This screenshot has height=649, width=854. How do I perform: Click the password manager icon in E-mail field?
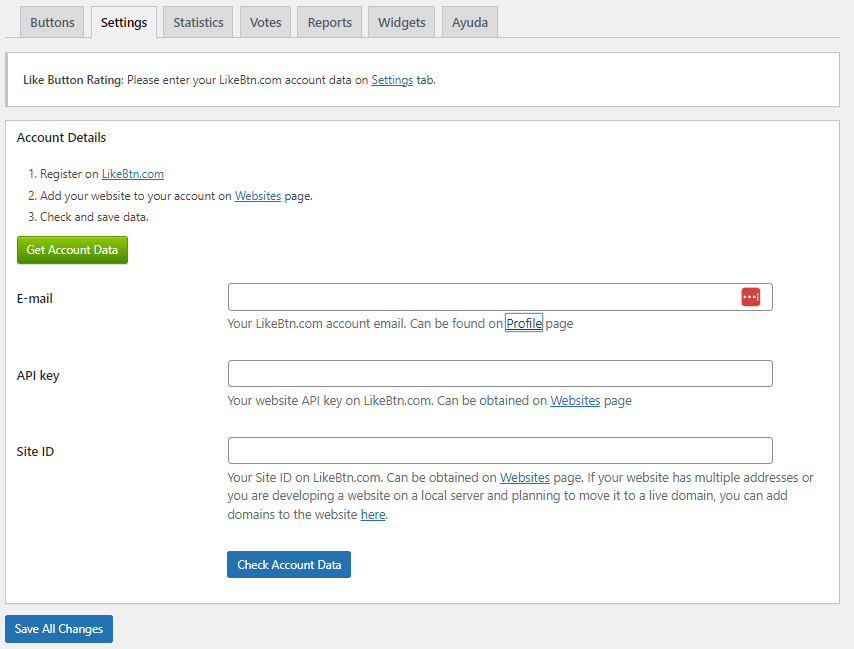[x=751, y=297]
